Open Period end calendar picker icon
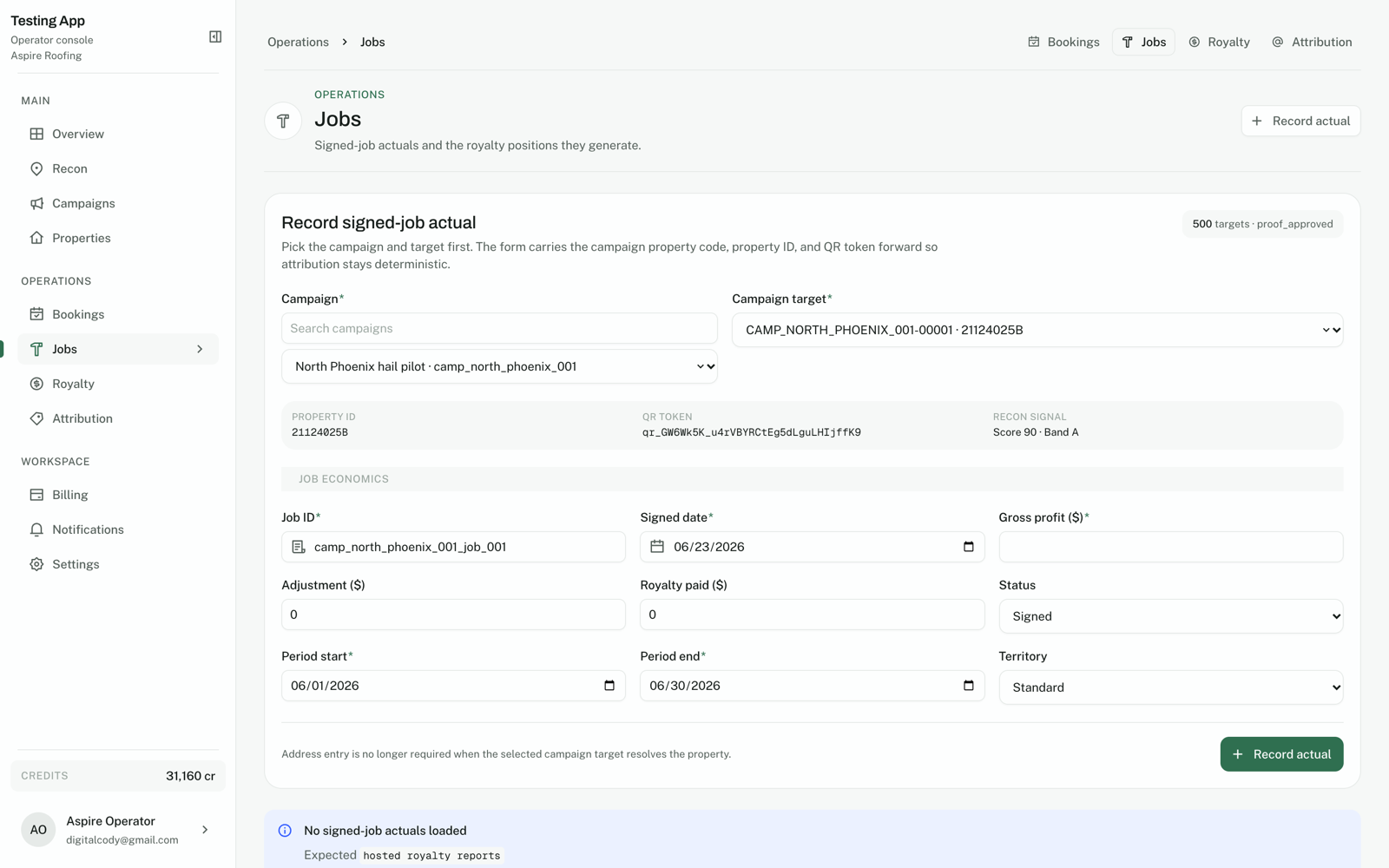This screenshot has height=868, width=1389. coord(969,686)
